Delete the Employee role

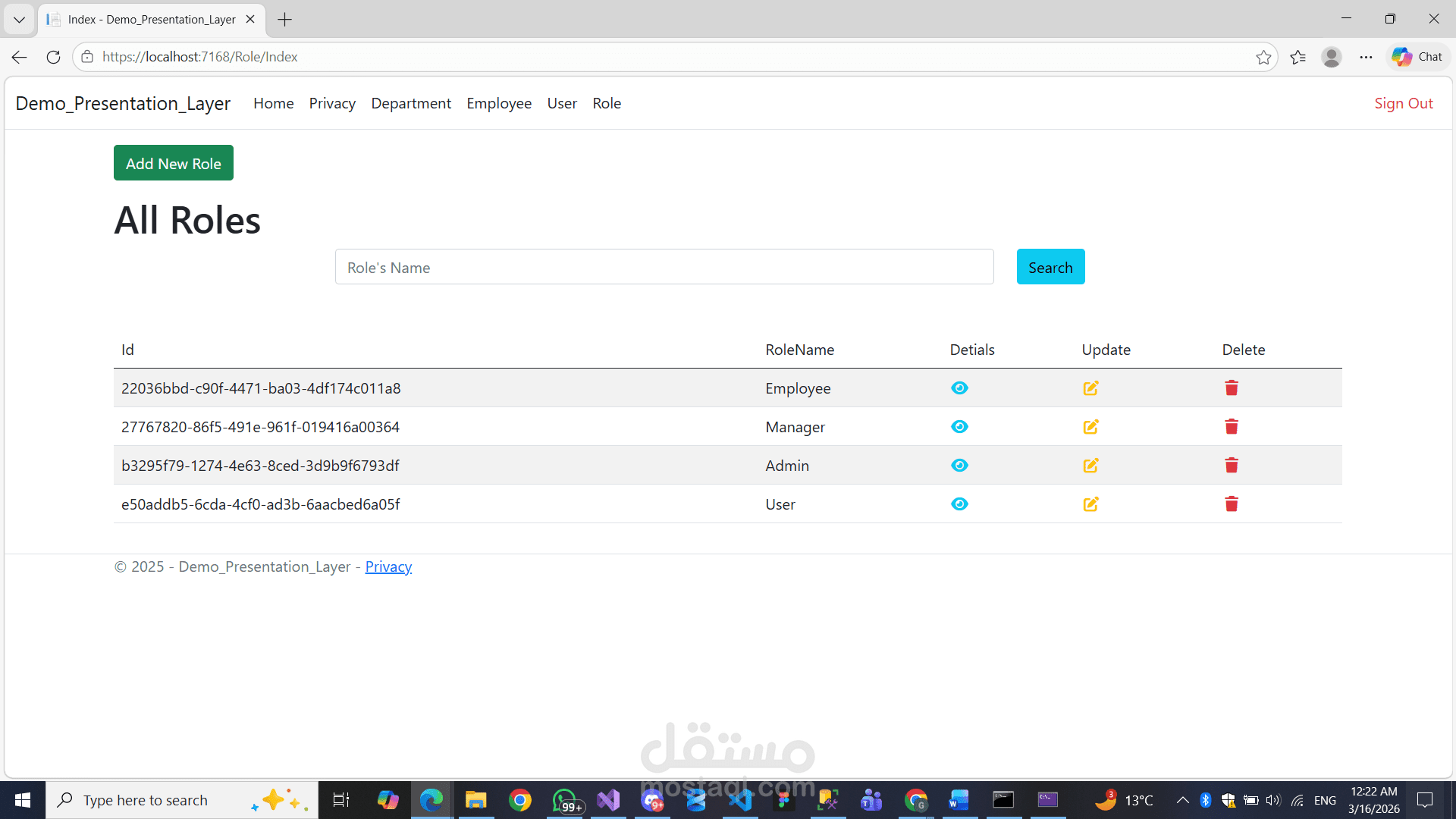[x=1231, y=388]
